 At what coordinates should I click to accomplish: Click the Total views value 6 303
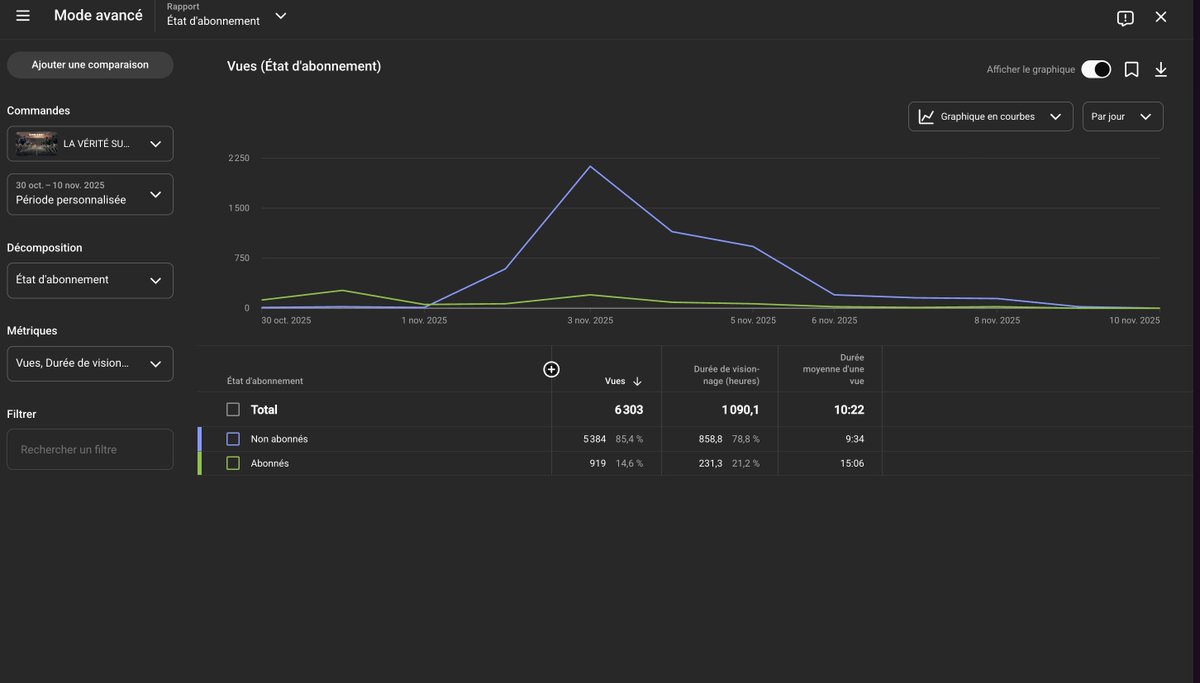[629, 410]
